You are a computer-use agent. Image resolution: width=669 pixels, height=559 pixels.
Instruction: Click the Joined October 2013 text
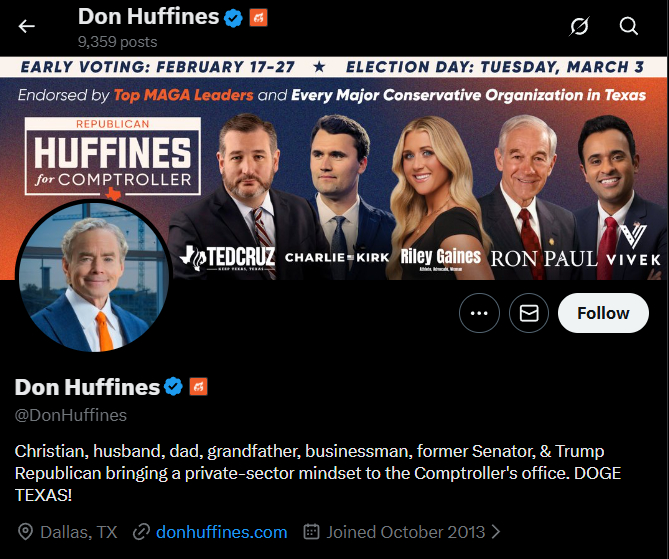coord(406,532)
